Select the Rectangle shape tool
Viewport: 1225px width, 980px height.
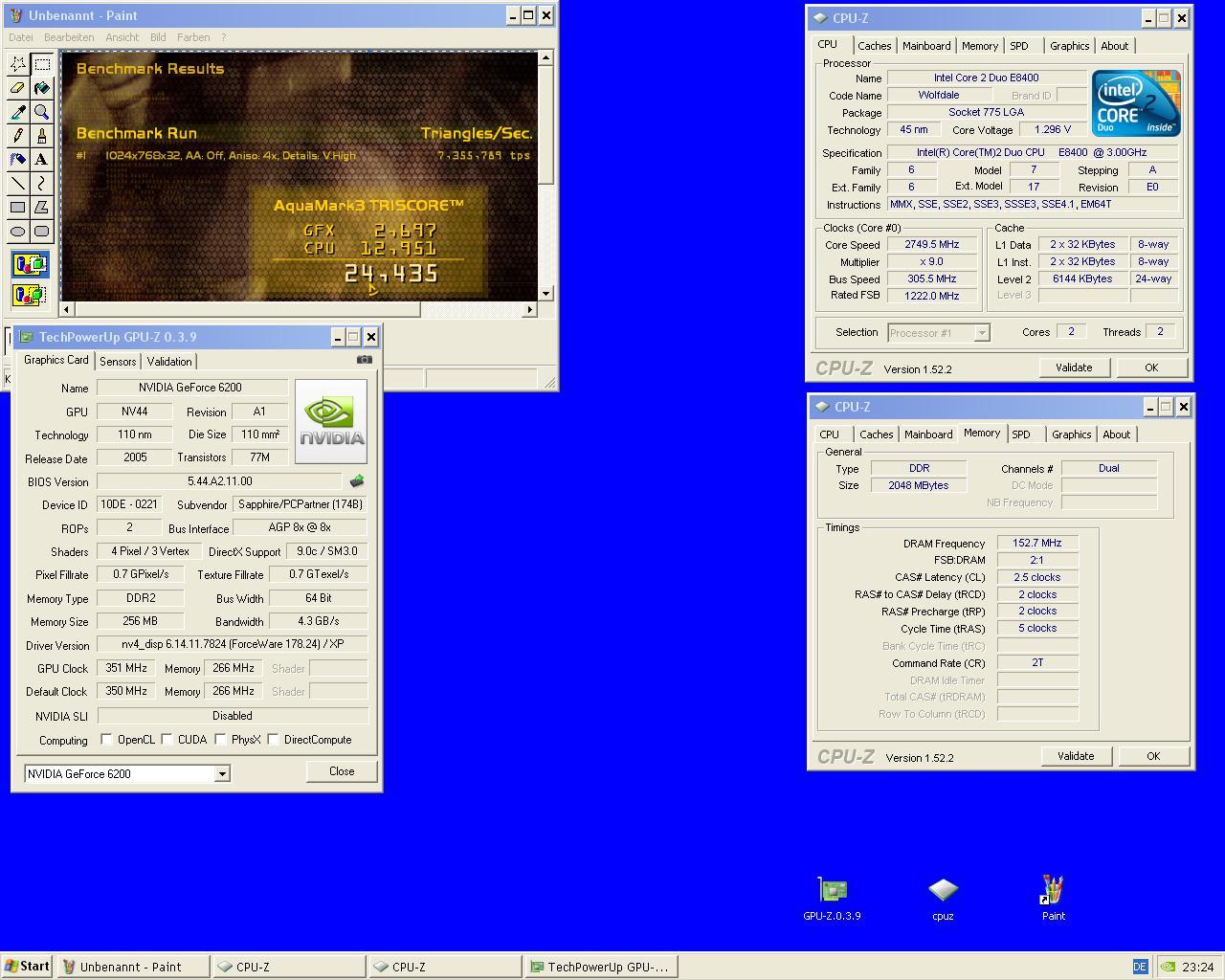pyautogui.click(x=18, y=207)
